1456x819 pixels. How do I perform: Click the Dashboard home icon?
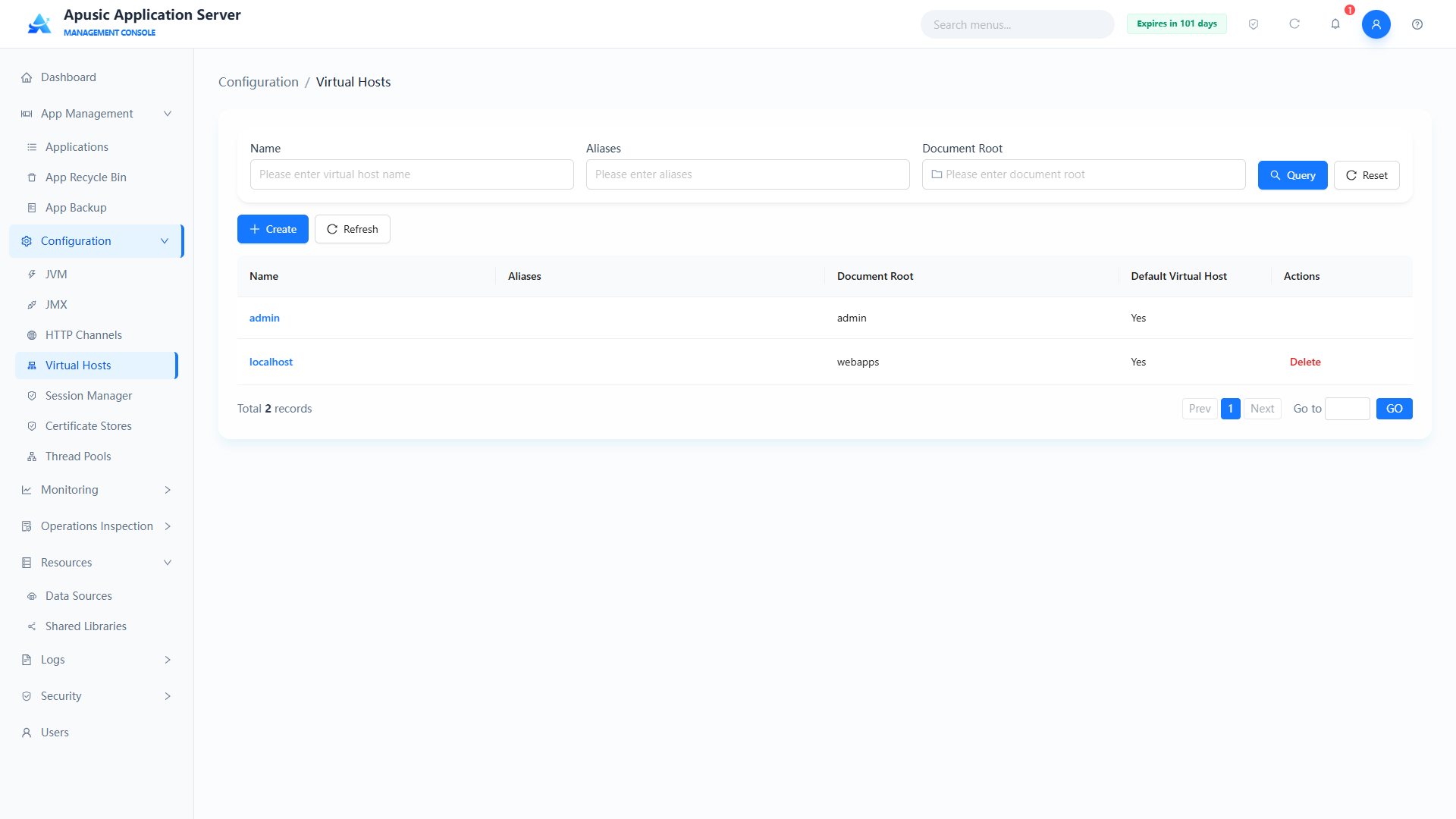[x=27, y=77]
